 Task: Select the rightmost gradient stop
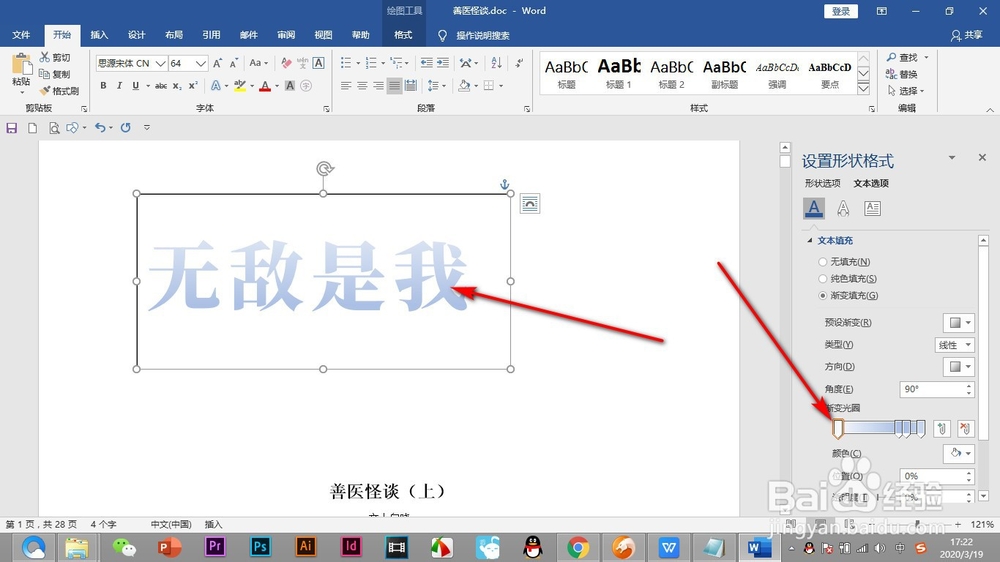pyautogui.click(x=921, y=429)
